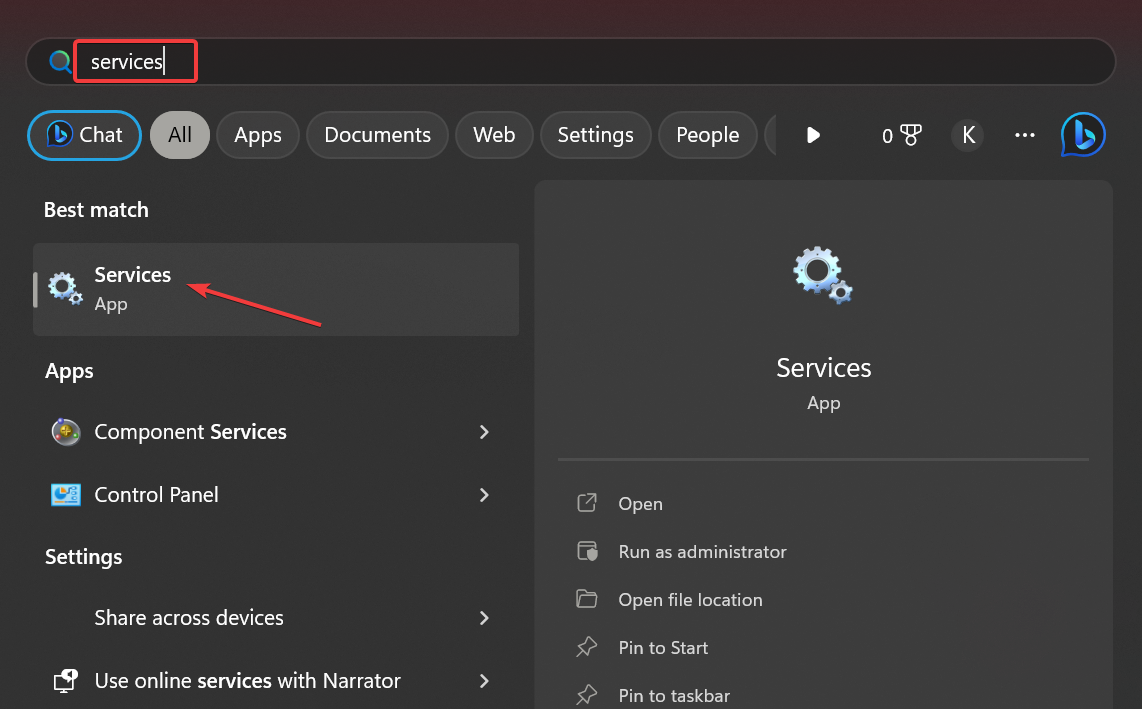Click the Control Panel icon
1142x709 pixels.
tap(66, 495)
